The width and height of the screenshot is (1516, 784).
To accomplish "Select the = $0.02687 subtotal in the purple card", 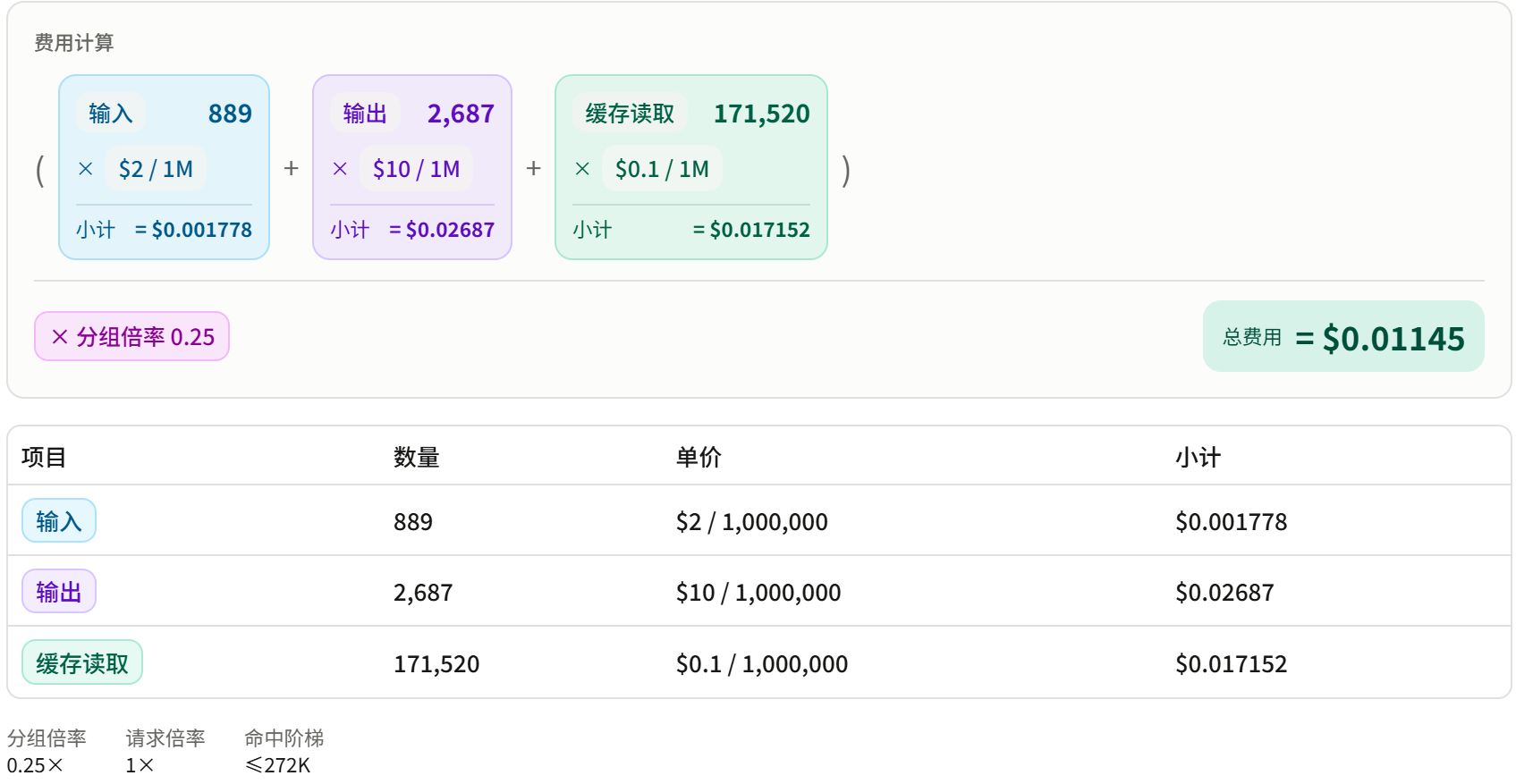I will point(442,230).
